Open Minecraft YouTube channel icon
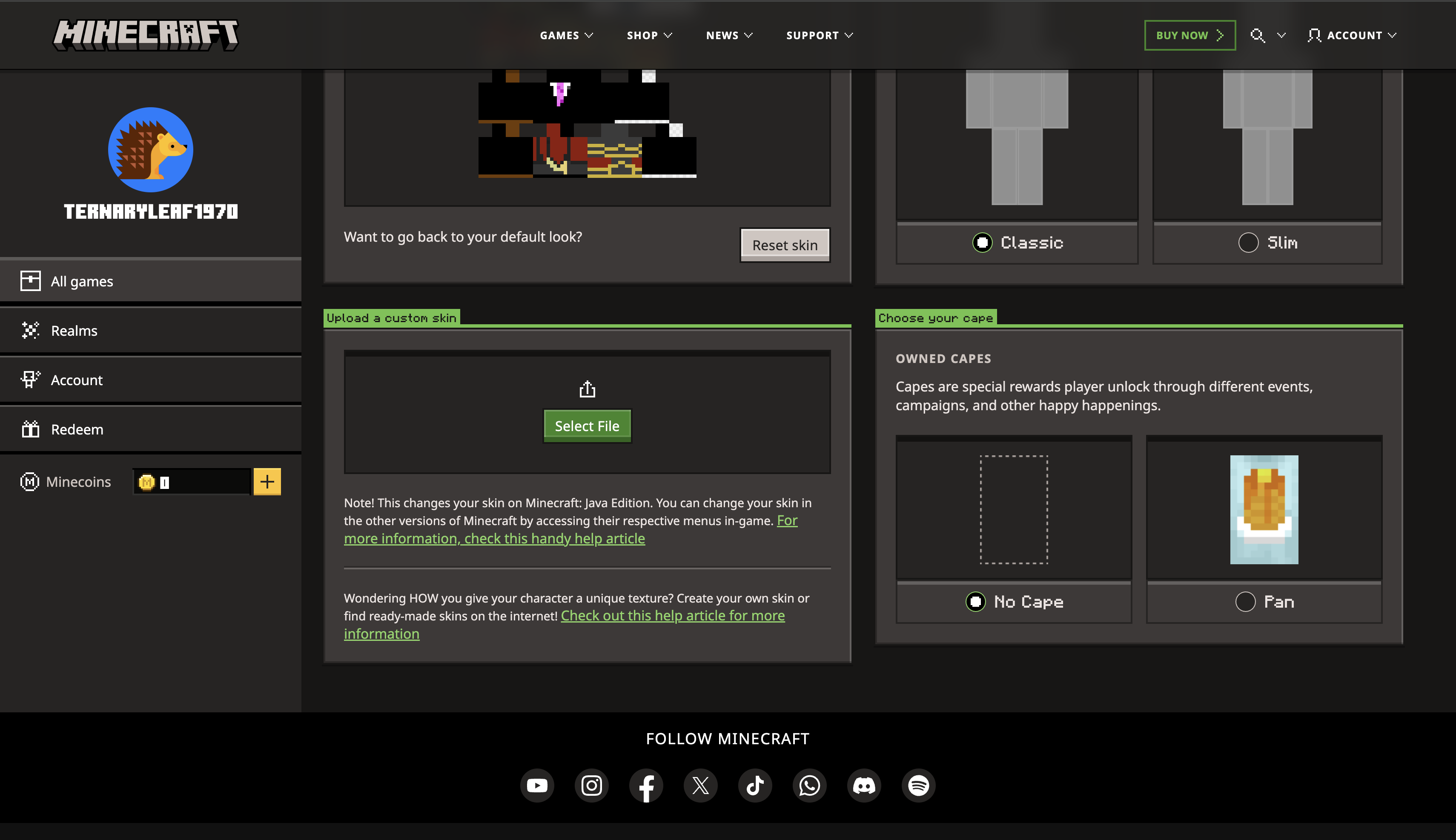 (x=537, y=785)
